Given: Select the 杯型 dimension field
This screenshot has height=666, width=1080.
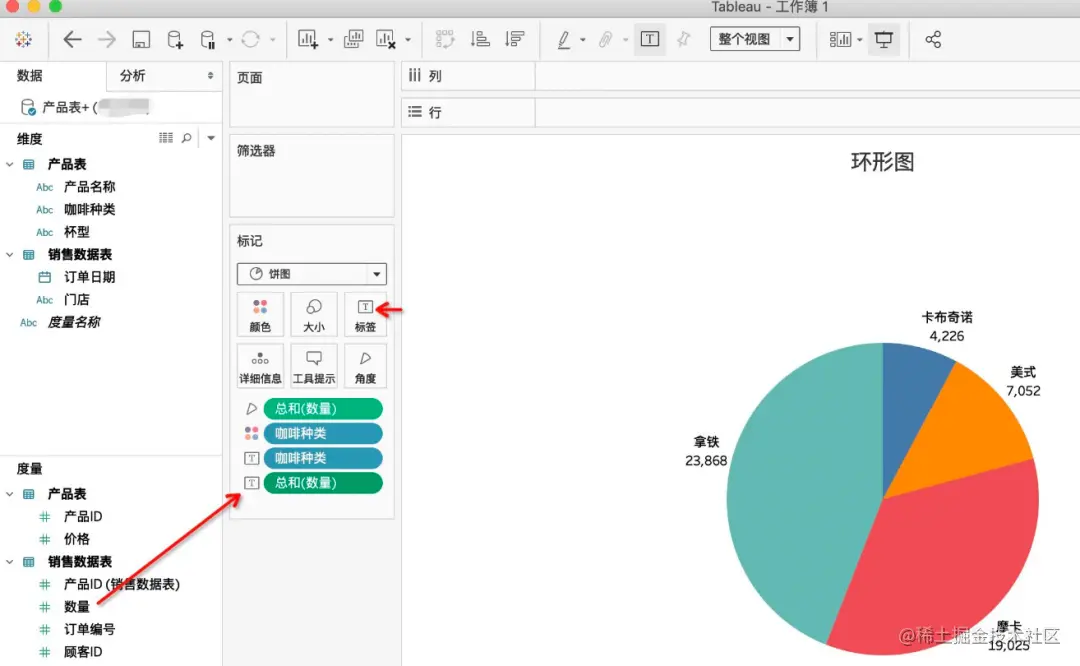Looking at the screenshot, I should (x=76, y=232).
